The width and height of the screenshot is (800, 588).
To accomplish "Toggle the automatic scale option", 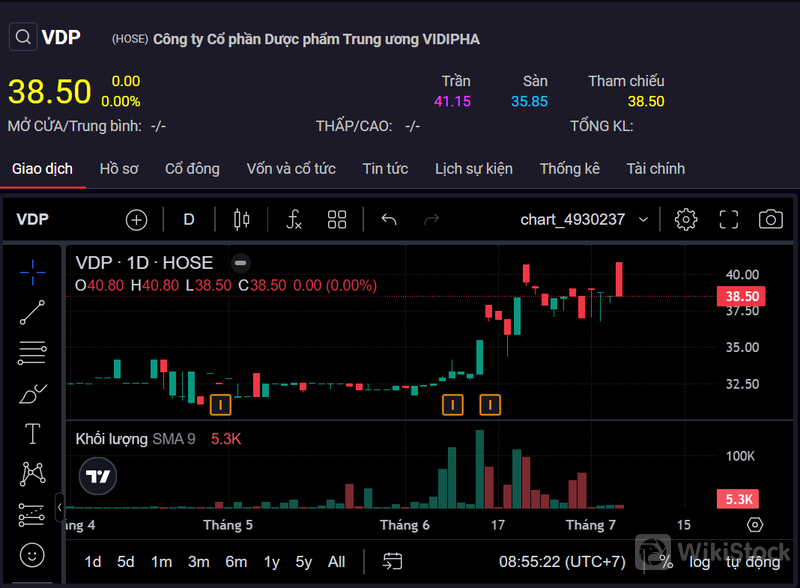I will click(x=753, y=562).
